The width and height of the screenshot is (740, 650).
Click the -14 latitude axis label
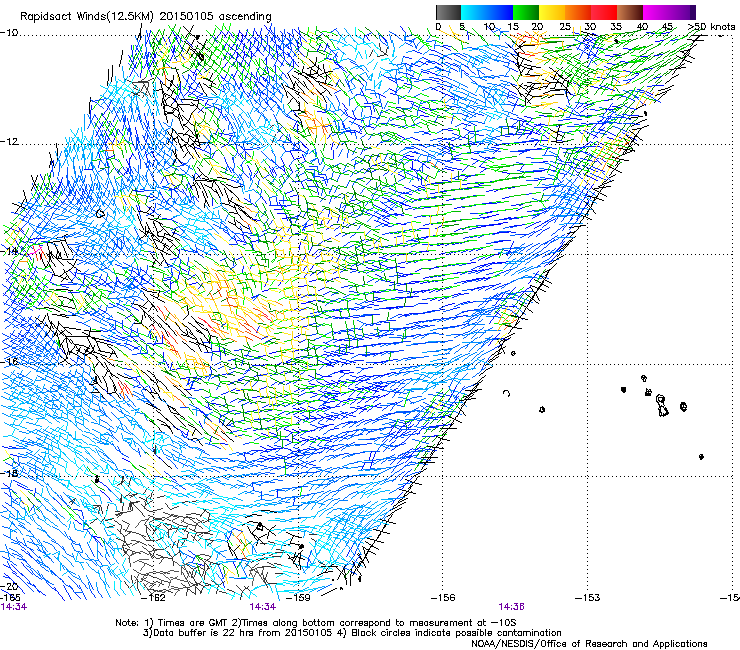[x=9, y=251]
